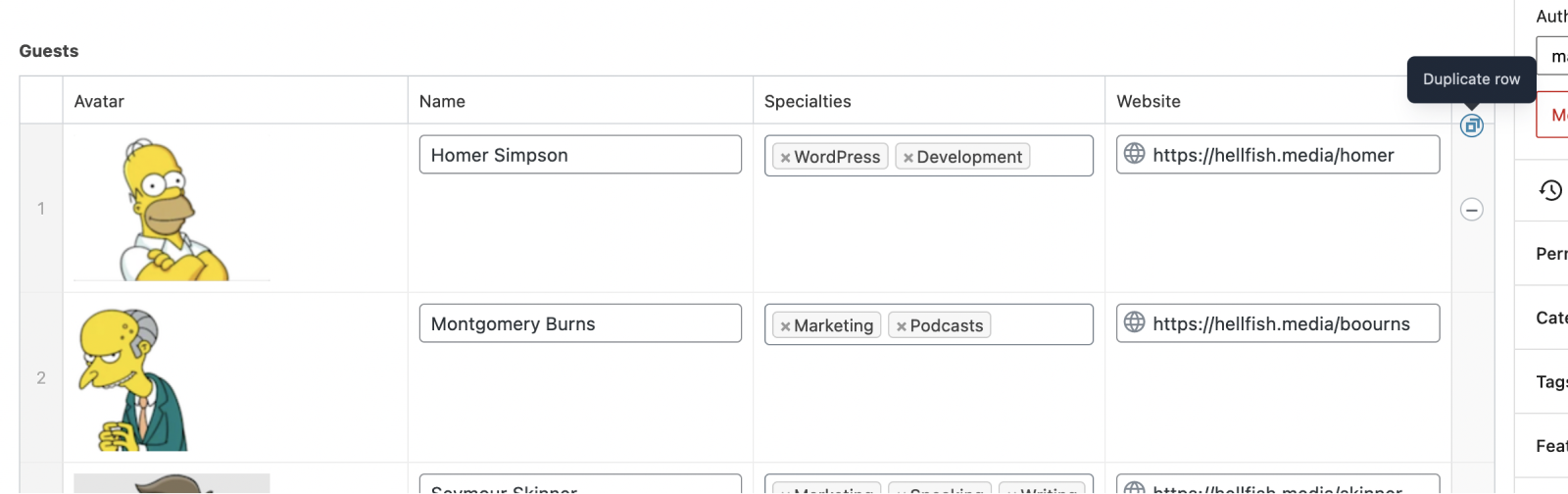Expand the Tags sidebar panel

pos(1550,382)
